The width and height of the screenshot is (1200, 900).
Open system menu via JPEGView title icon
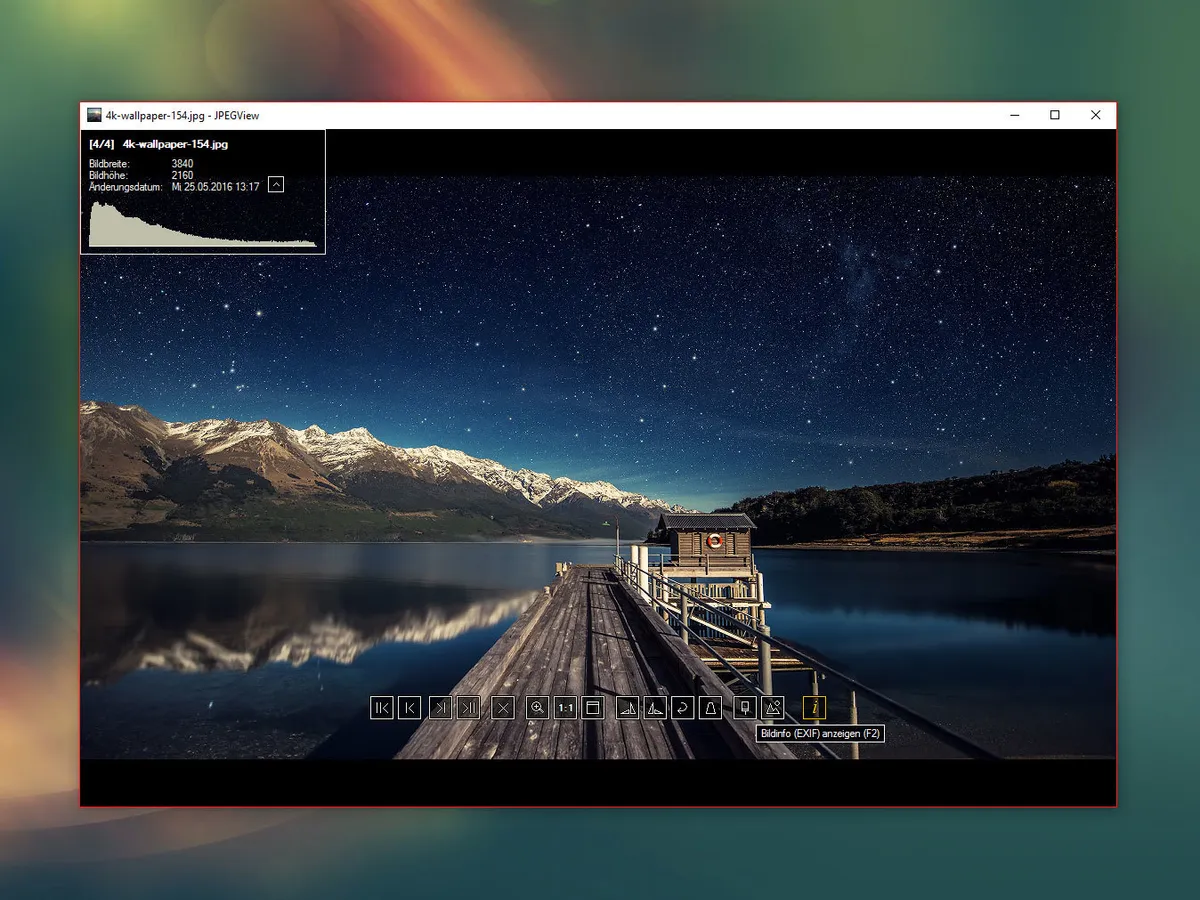coord(94,116)
